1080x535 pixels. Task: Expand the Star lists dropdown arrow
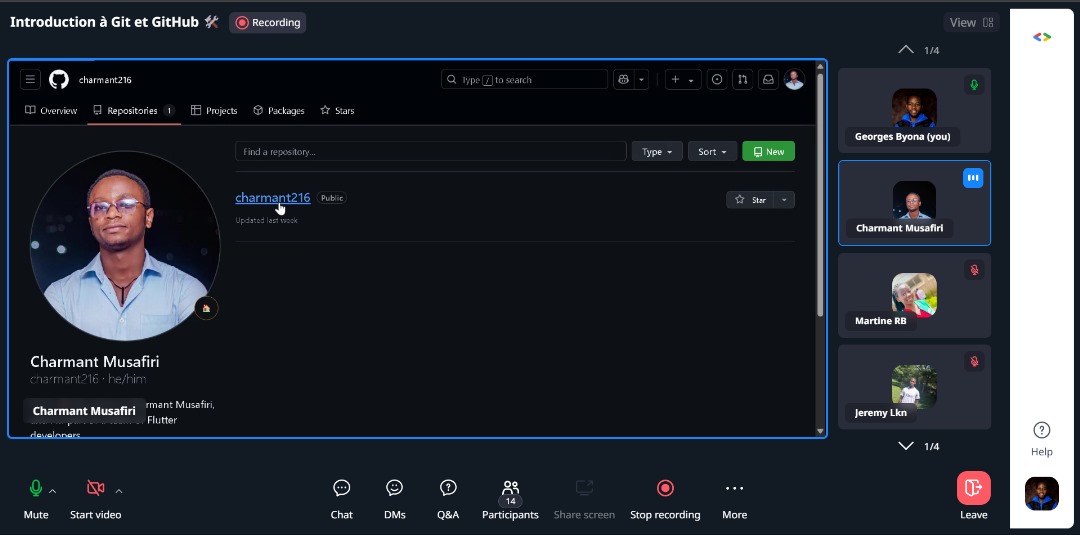coord(784,200)
